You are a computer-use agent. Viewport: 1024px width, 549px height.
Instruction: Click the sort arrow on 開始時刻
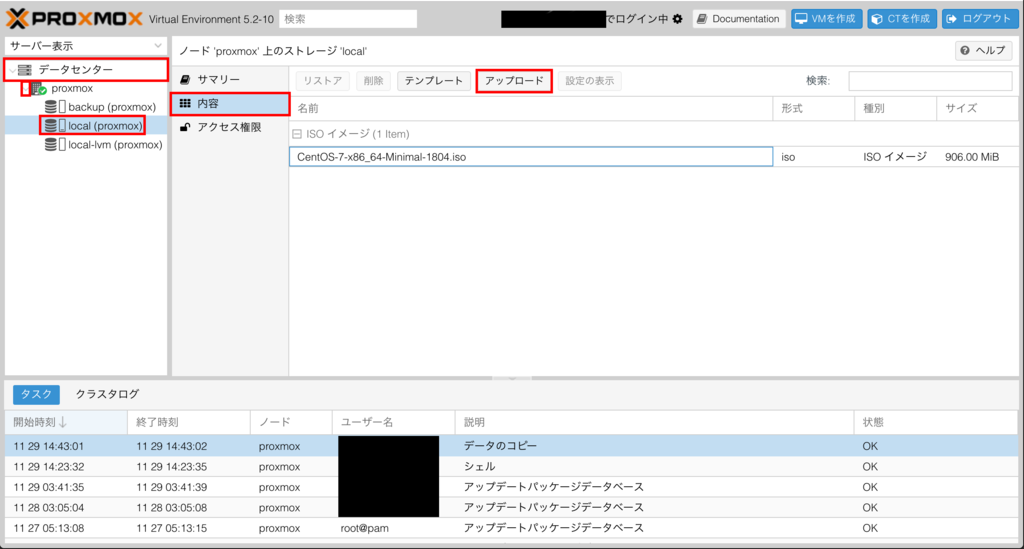[x=63, y=422]
